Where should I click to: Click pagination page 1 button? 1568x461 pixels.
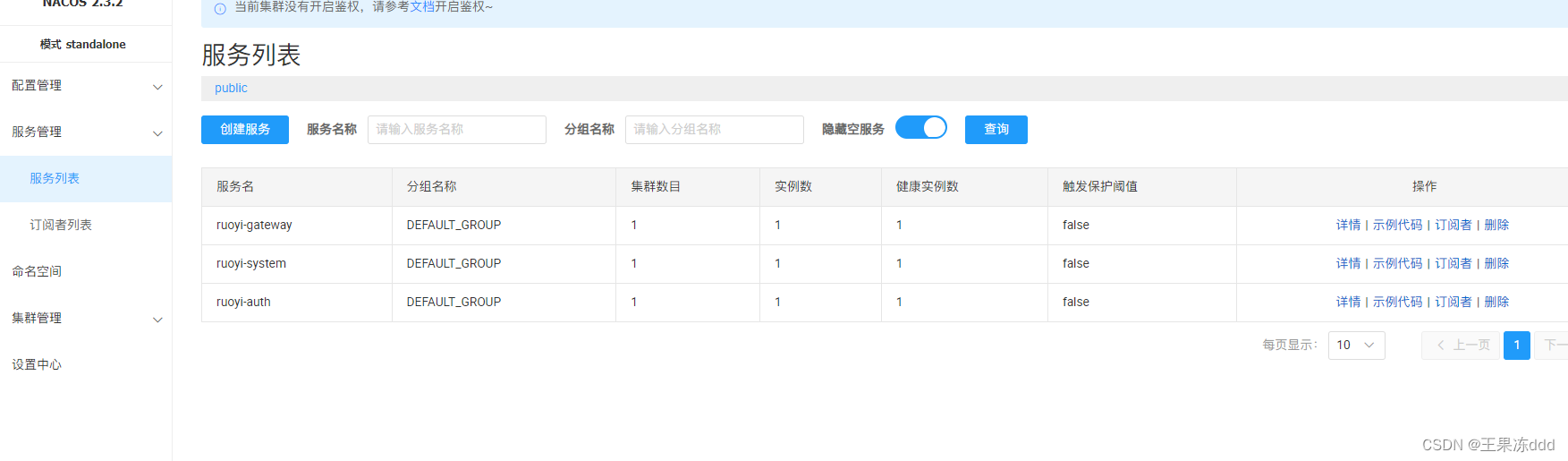point(1517,346)
